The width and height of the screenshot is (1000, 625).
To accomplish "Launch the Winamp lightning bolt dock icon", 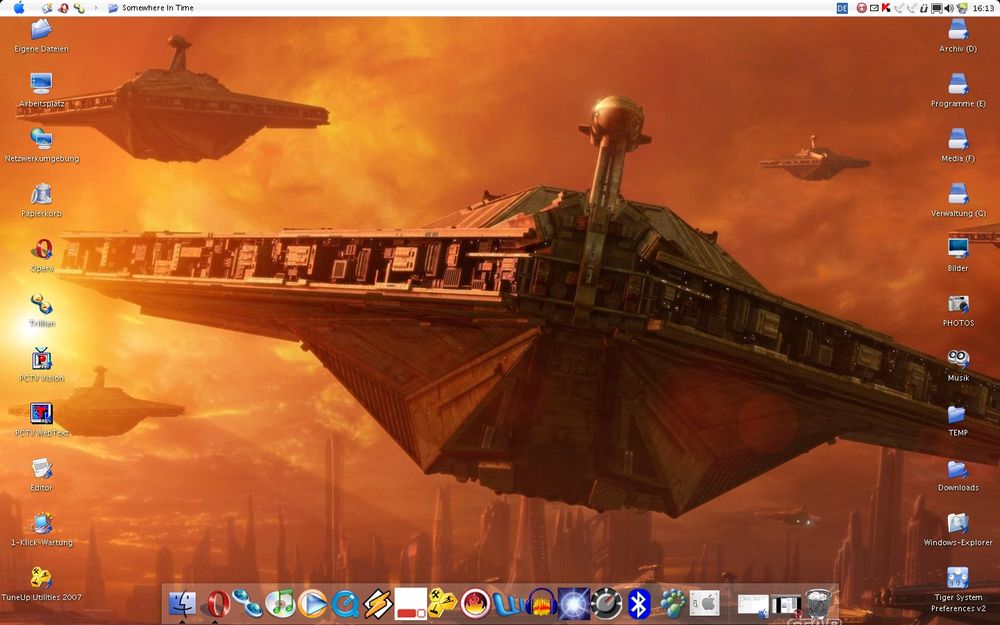I will [378, 603].
